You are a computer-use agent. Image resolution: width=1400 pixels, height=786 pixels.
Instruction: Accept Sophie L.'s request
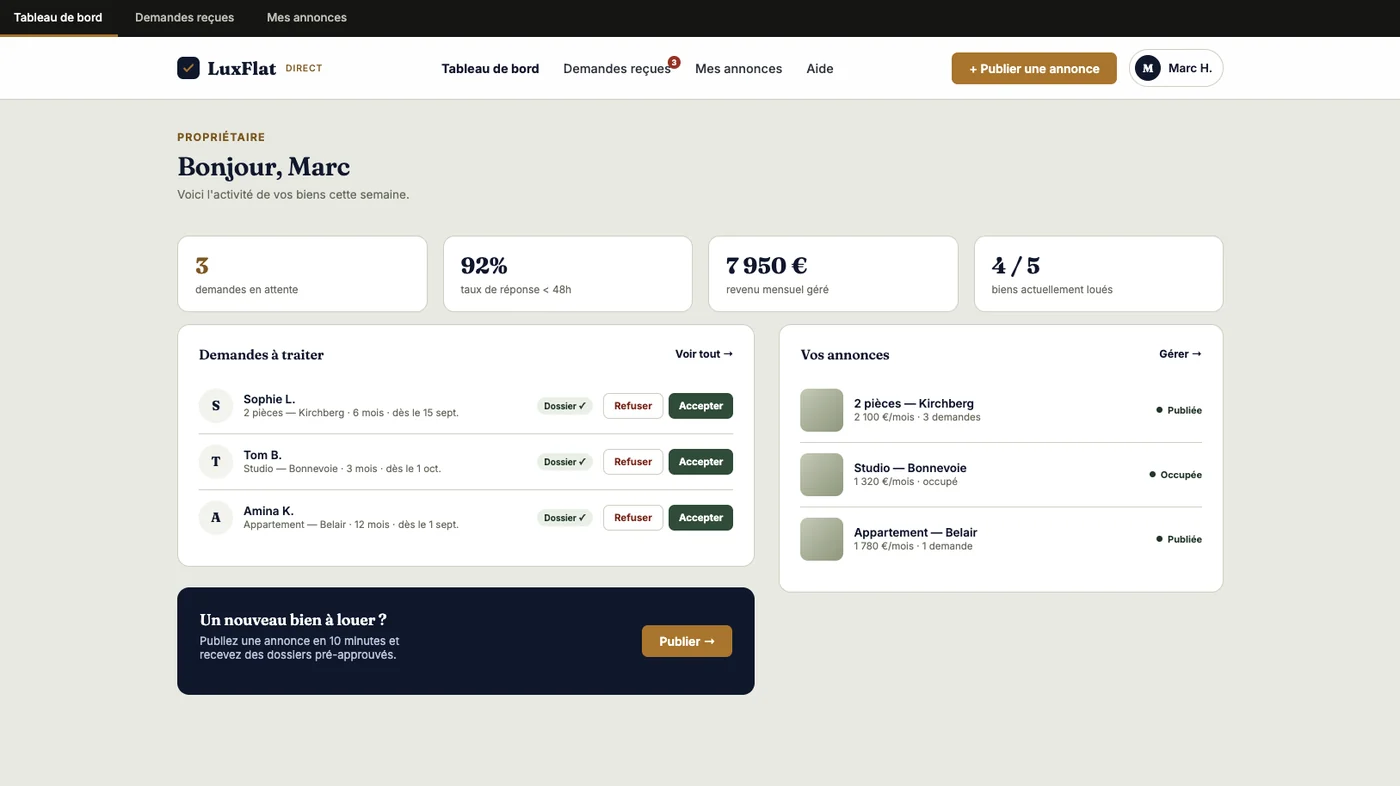(x=701, y=406)
